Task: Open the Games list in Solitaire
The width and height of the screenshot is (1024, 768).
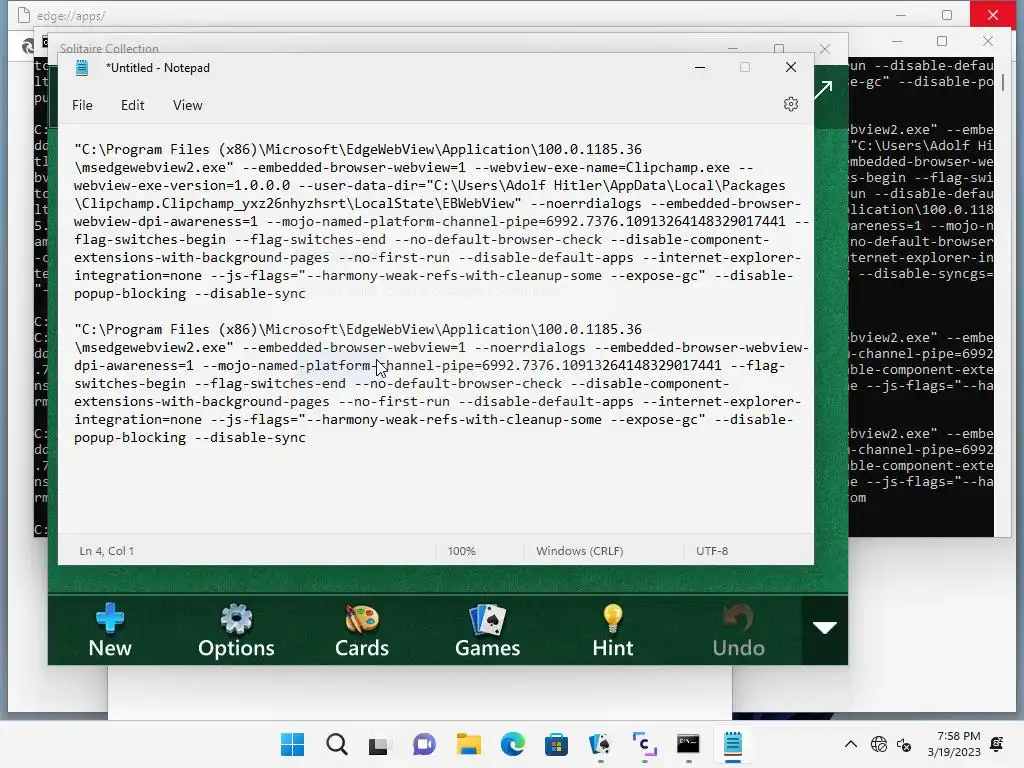Action: point(487,630)
